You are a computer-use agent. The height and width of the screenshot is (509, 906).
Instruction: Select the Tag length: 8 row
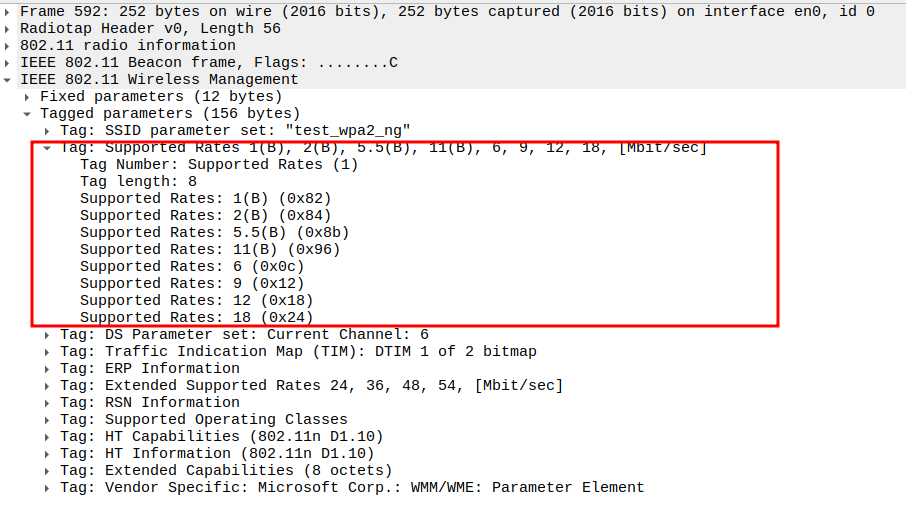tap(138, 182)
